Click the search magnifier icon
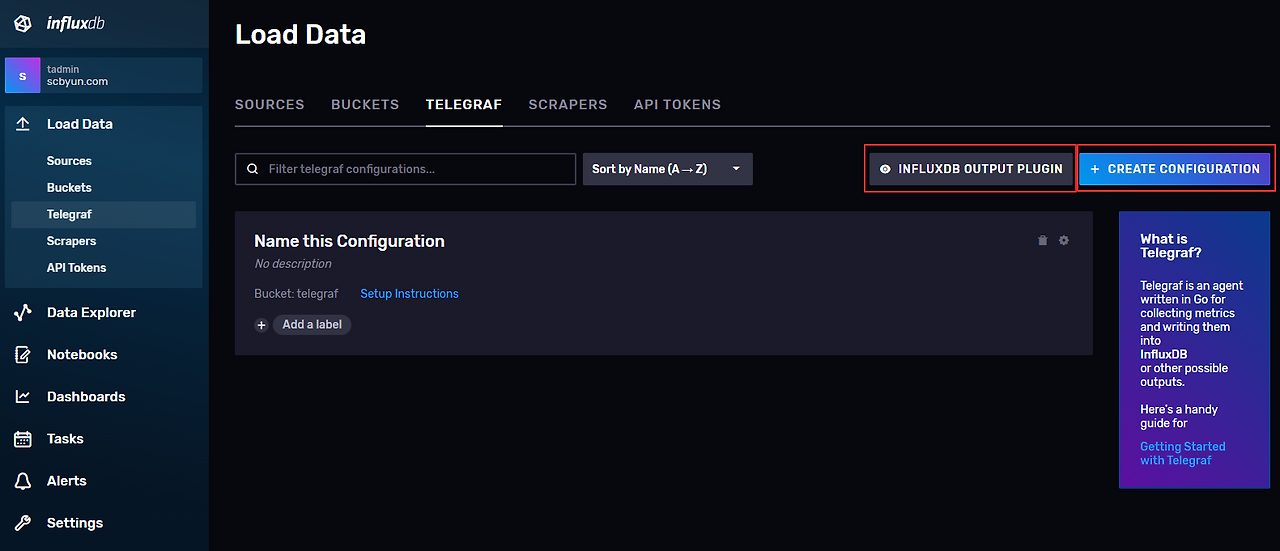Screen dimensions: 1280x551 pos(252,169)
